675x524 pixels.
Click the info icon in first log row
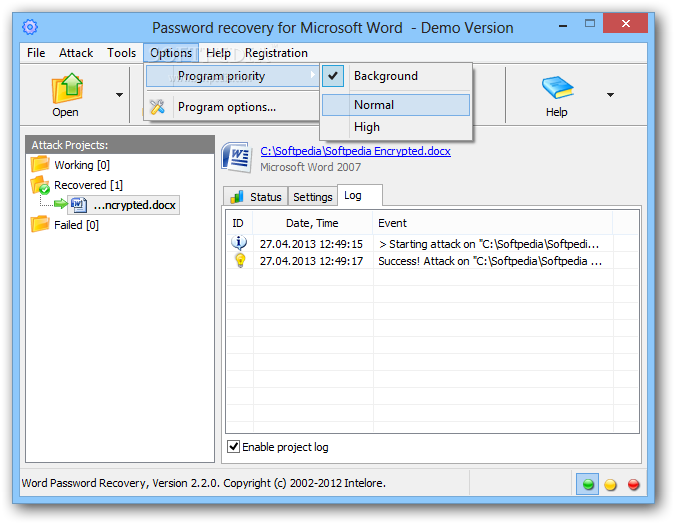click(x=239, y=243)
